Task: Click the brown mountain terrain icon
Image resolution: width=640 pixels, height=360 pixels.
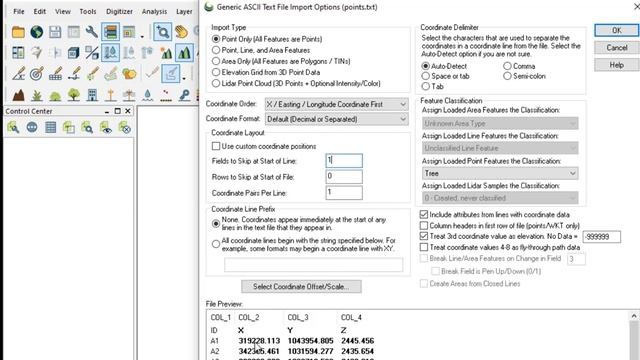Action: pyautogui.click(x=18, y=95)
